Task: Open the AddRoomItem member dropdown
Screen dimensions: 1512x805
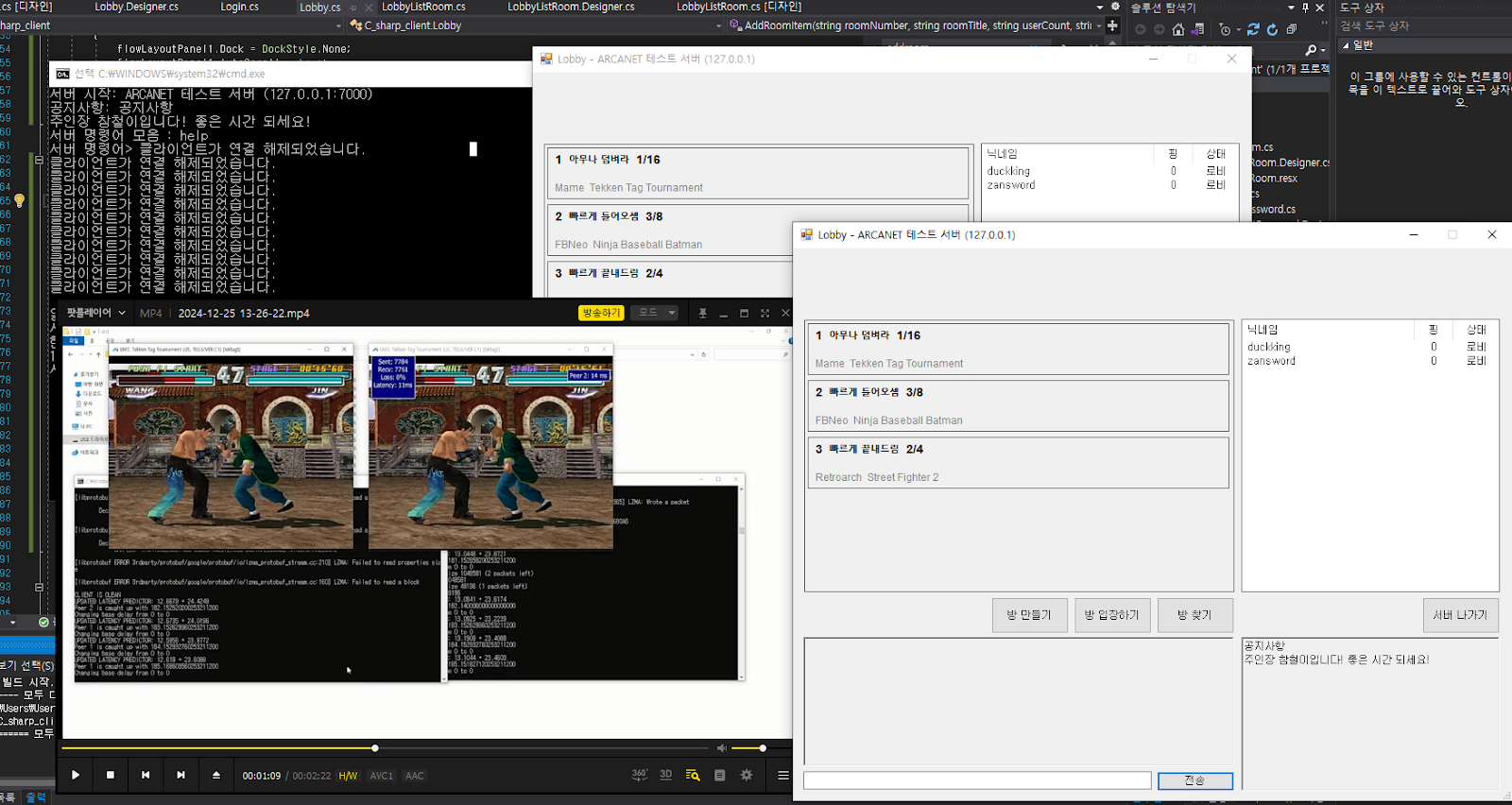Action: pyautogui.click(x=915, y=26)
